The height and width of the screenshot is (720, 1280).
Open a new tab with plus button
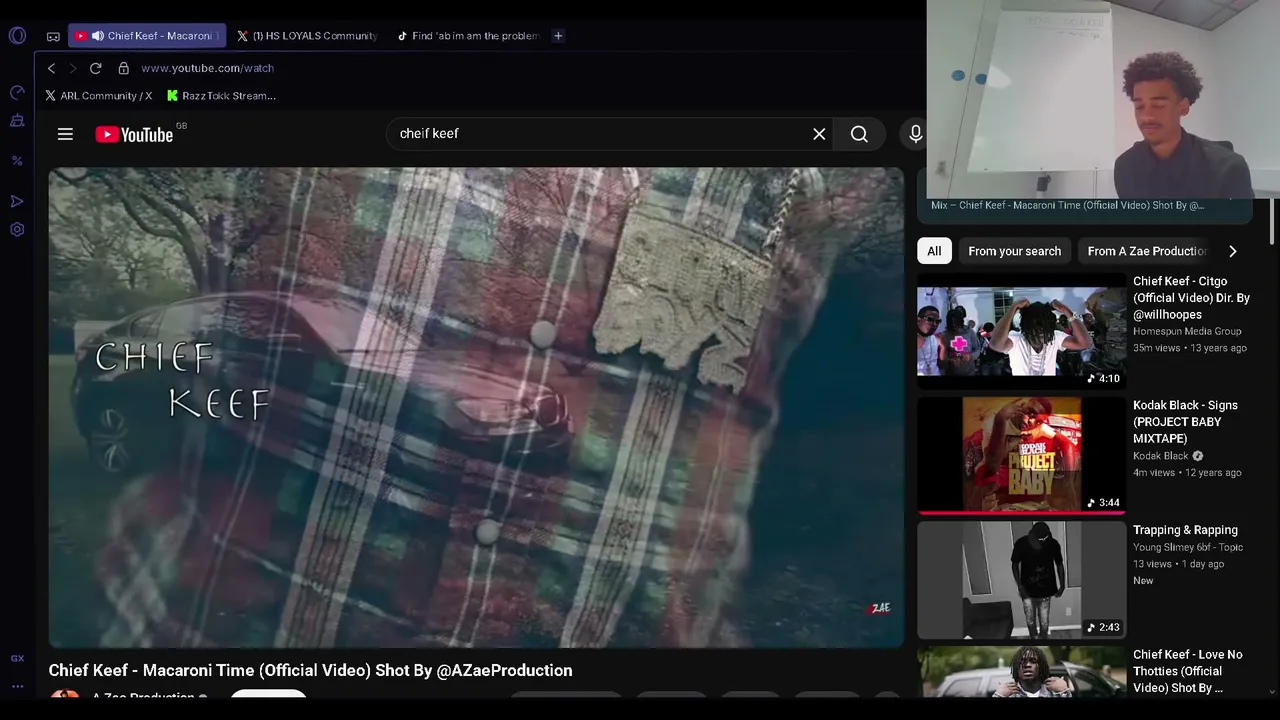558,36
